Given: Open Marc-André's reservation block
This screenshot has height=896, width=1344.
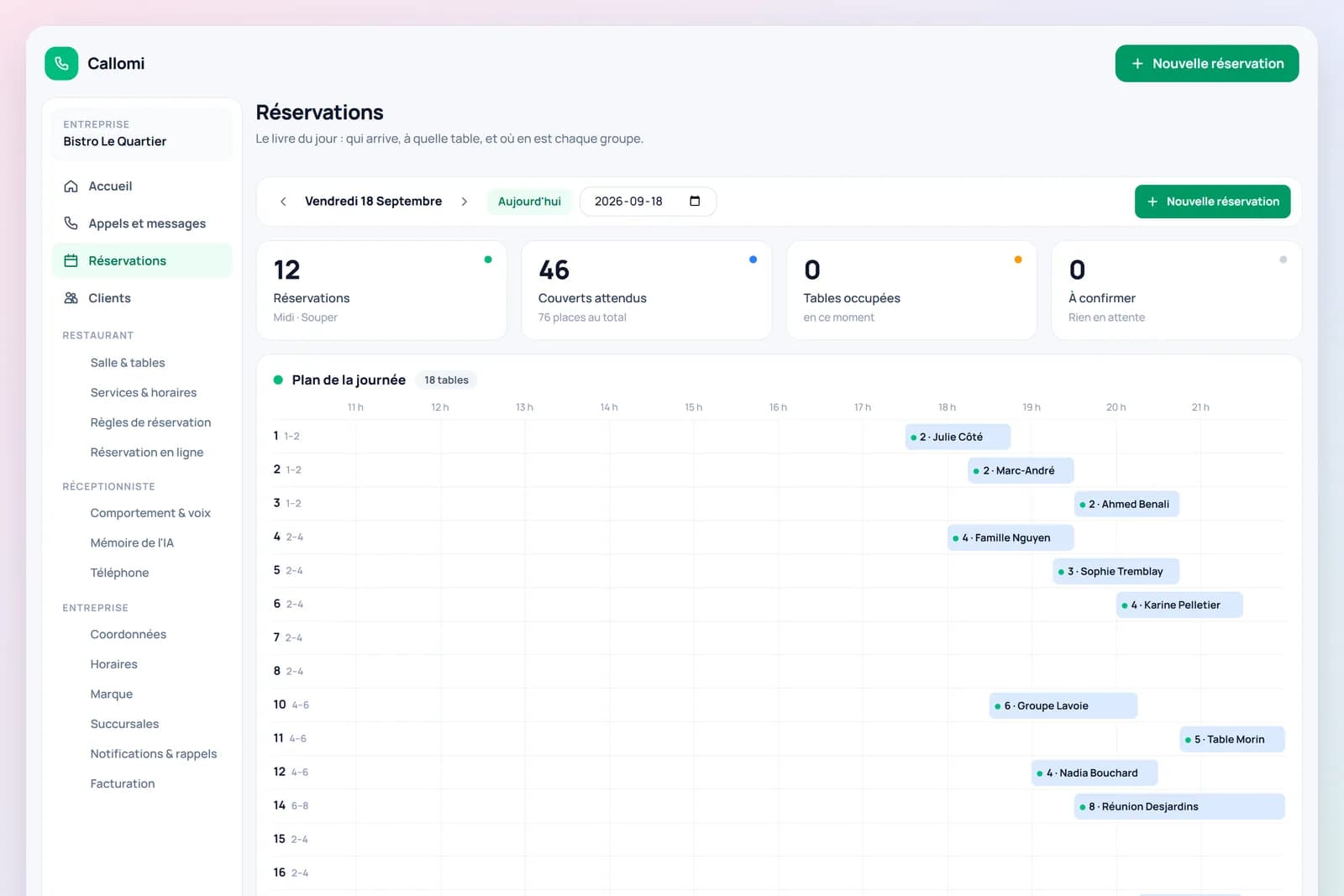Looking at the screenshot, I should coord(1021,470).
